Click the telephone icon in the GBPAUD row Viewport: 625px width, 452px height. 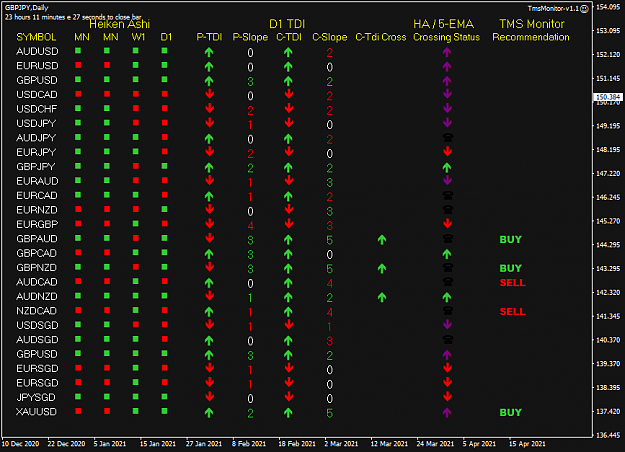coord(448,239)
